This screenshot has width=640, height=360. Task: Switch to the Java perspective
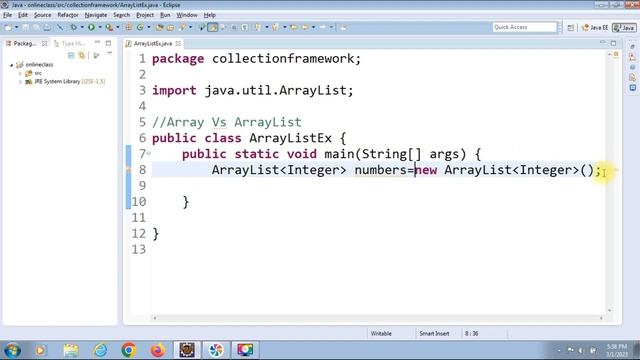624,27
